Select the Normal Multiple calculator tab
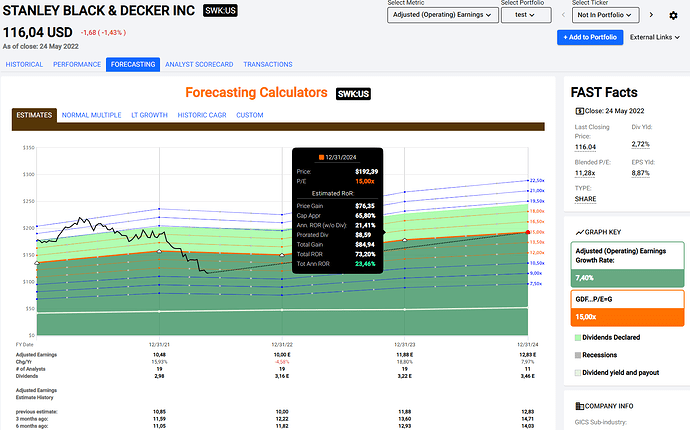This screenshot has width=690, height=430. click(90, 115)
